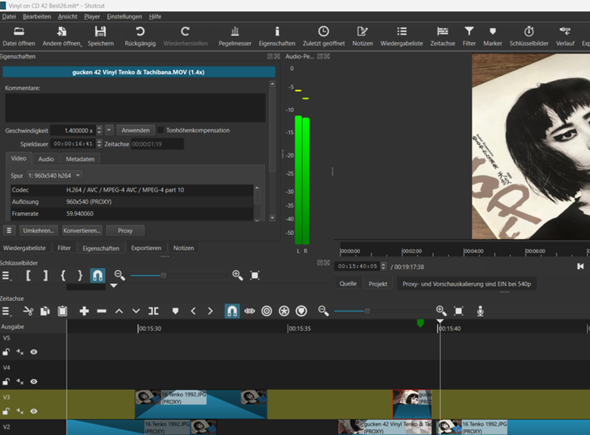590x435 pixels.
Task: Jump to next marker in timeline
Action: (210, 311)
